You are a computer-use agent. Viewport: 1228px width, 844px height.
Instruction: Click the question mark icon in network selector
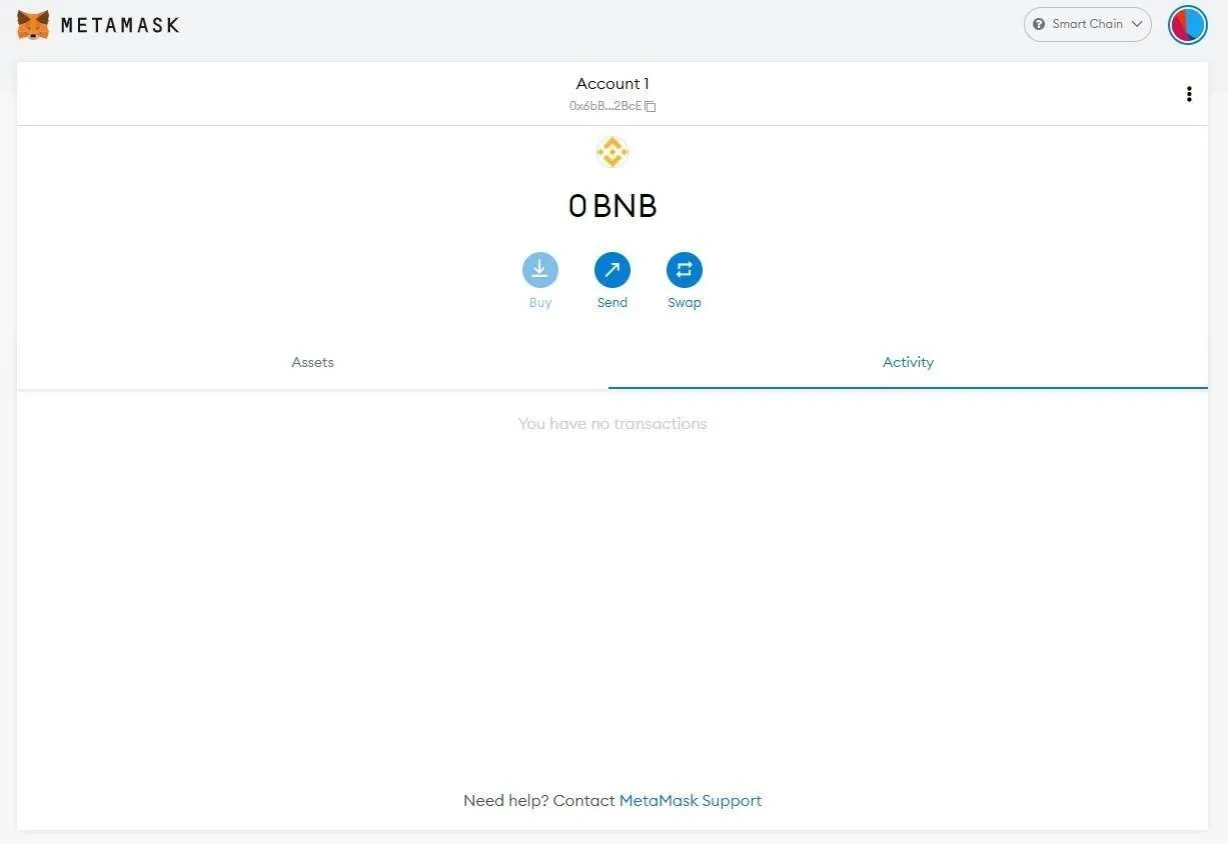[1039, 24]
